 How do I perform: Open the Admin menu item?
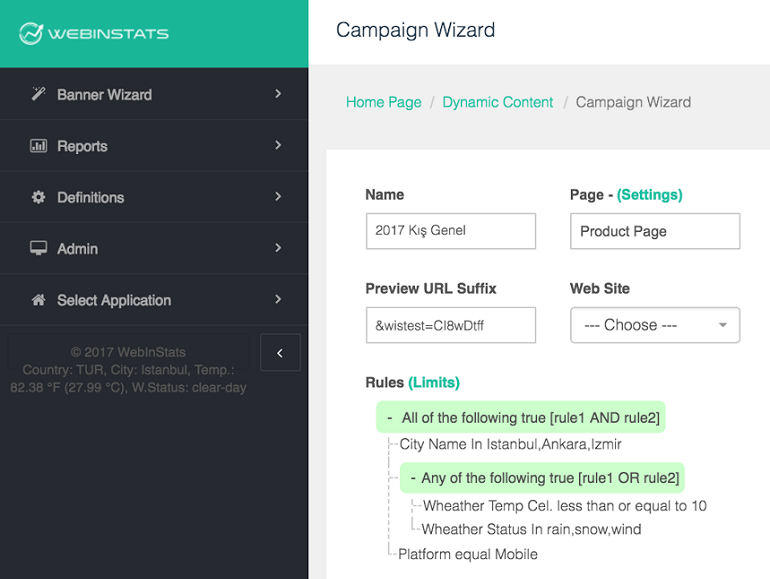tap(78, 248)
